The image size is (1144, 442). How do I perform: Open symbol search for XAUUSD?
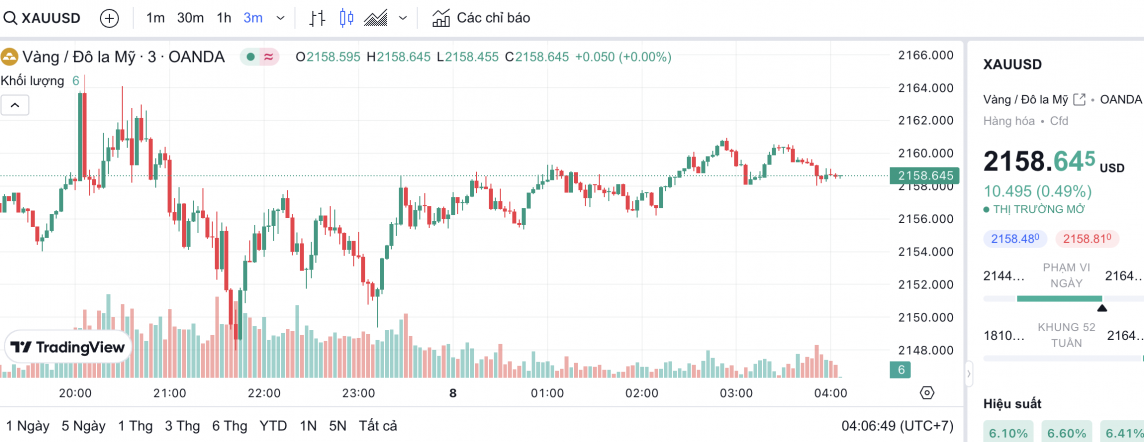pyautogui.click(x=44, y=18)
